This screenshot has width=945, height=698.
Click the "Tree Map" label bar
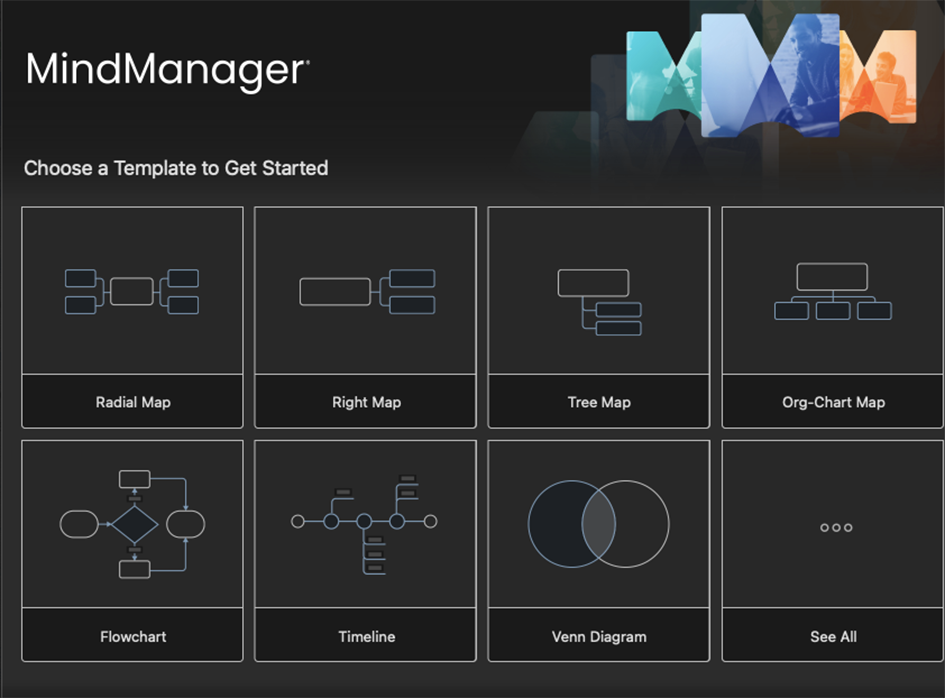599,401
